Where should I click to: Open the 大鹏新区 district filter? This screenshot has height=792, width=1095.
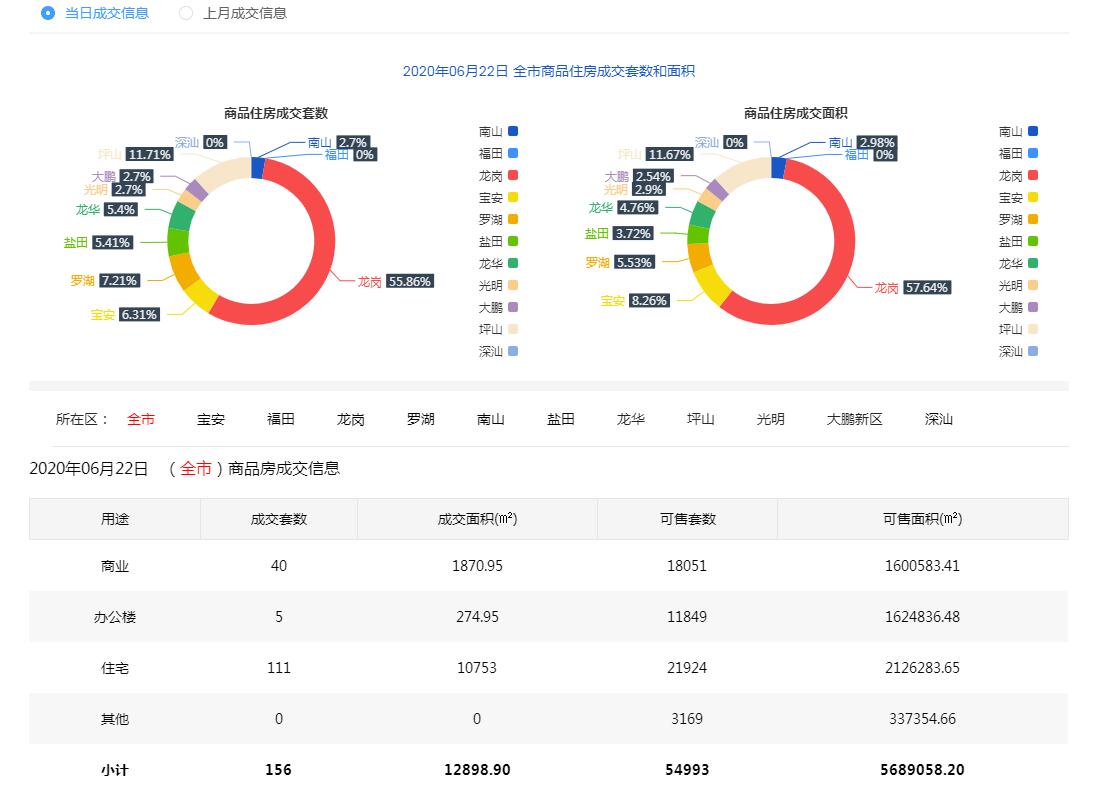[x=854, y=419]
